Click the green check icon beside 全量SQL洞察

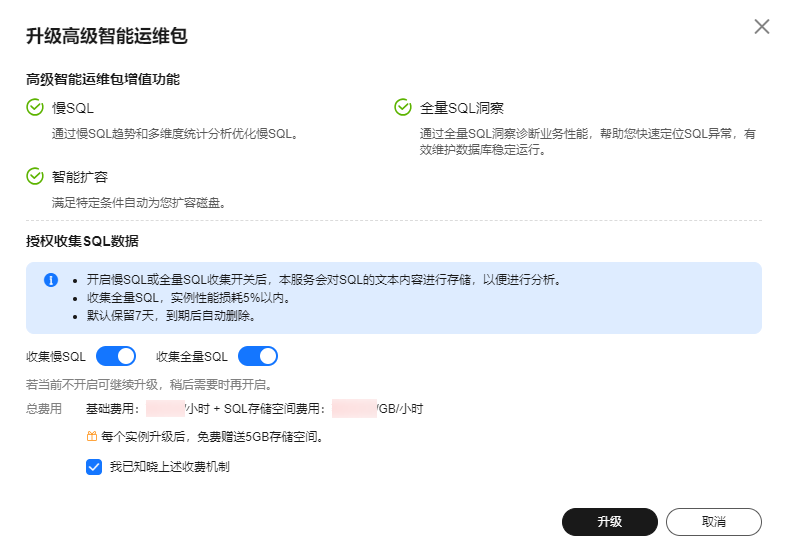(x=403, y=107)
